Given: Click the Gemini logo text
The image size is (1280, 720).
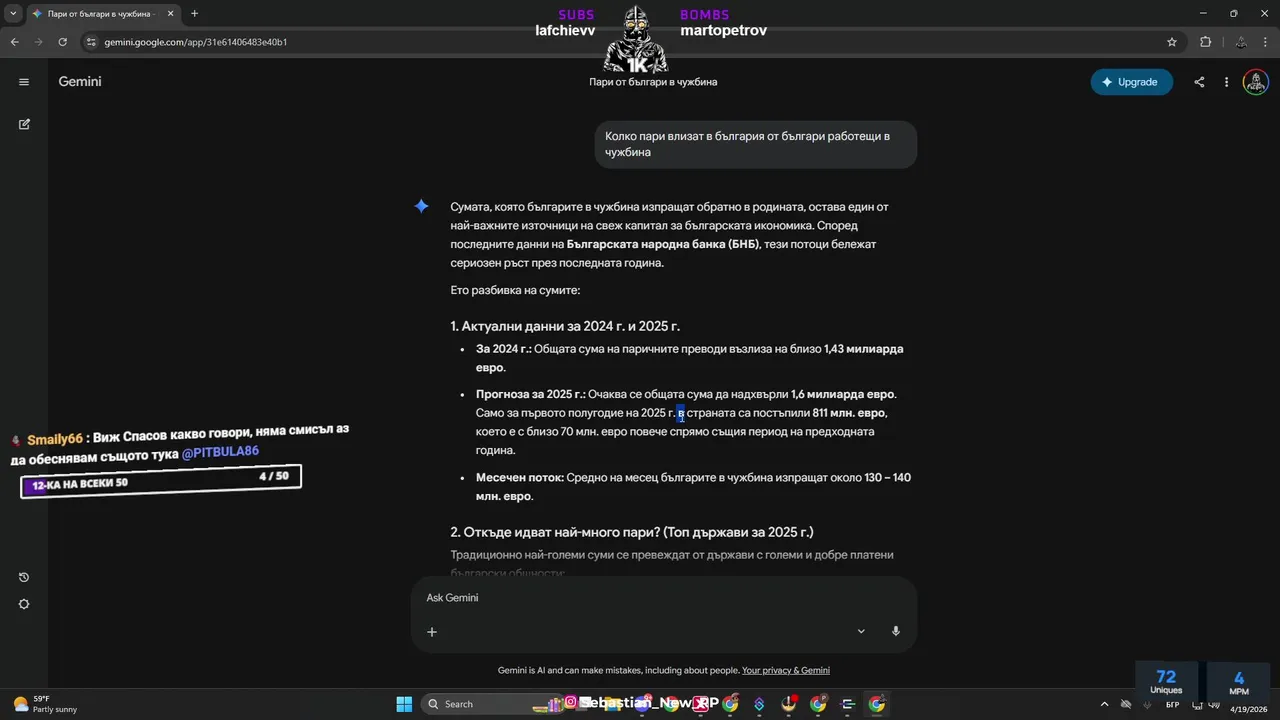Looking at the screenshot, I should (x=80, y=82).
